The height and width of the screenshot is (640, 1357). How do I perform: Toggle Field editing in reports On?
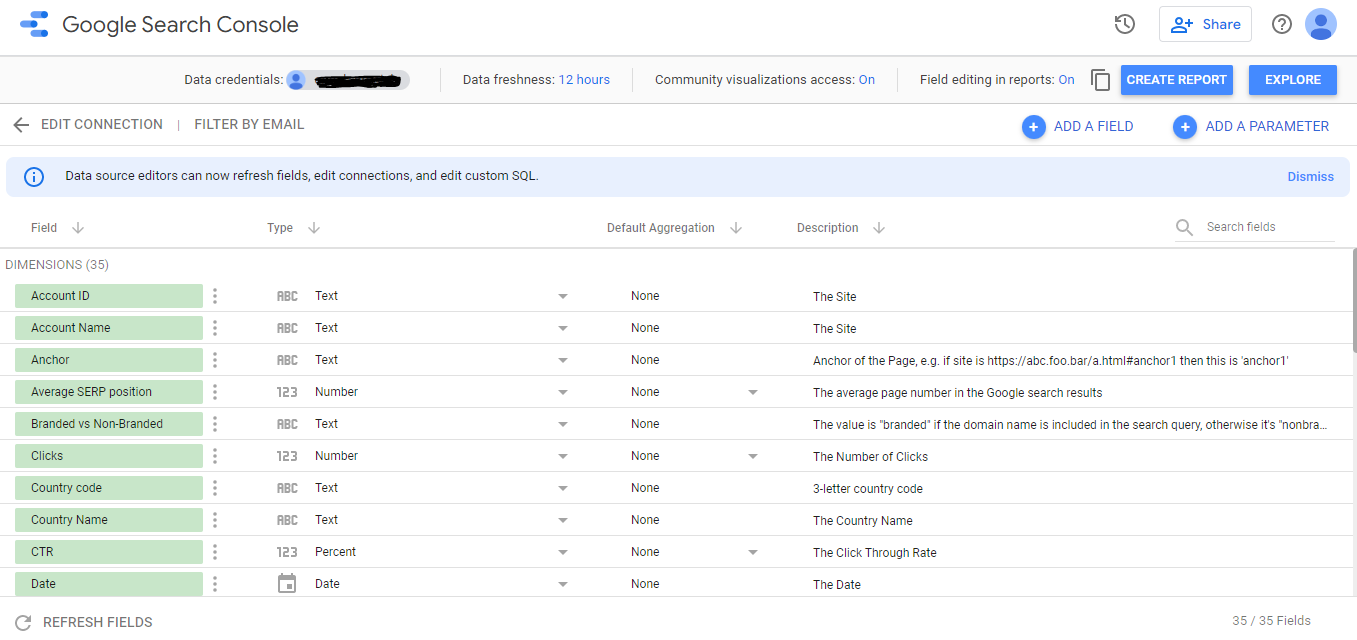tap(1066, 80)
